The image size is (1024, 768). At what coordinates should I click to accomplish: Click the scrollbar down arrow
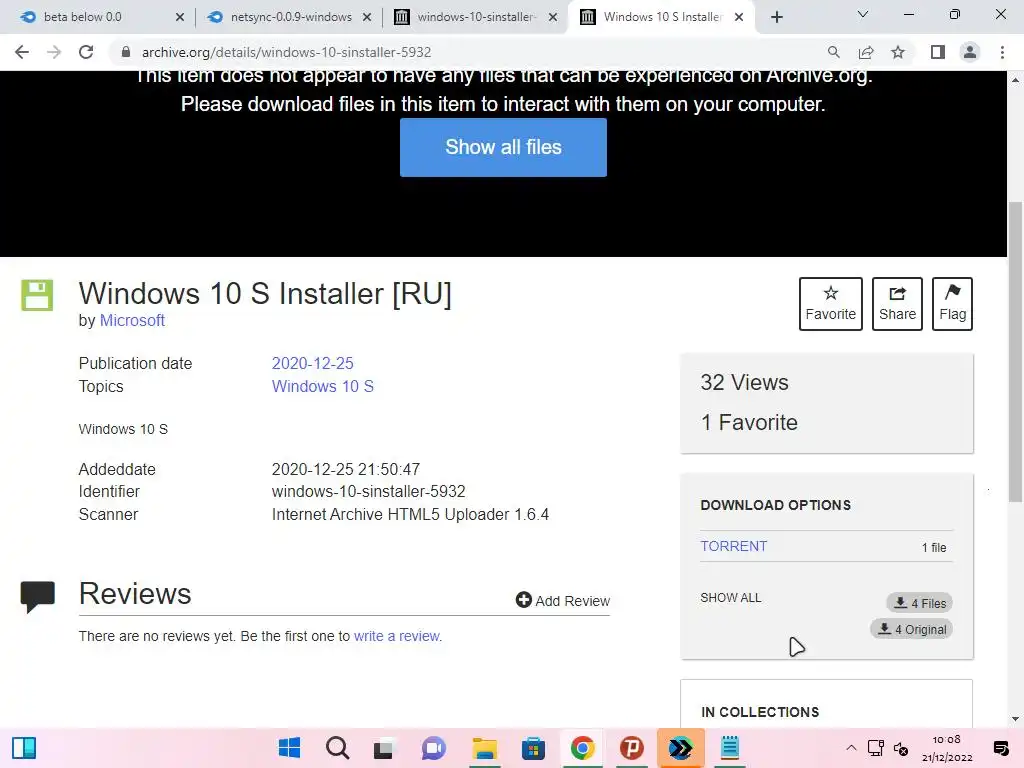(1016, 719)
